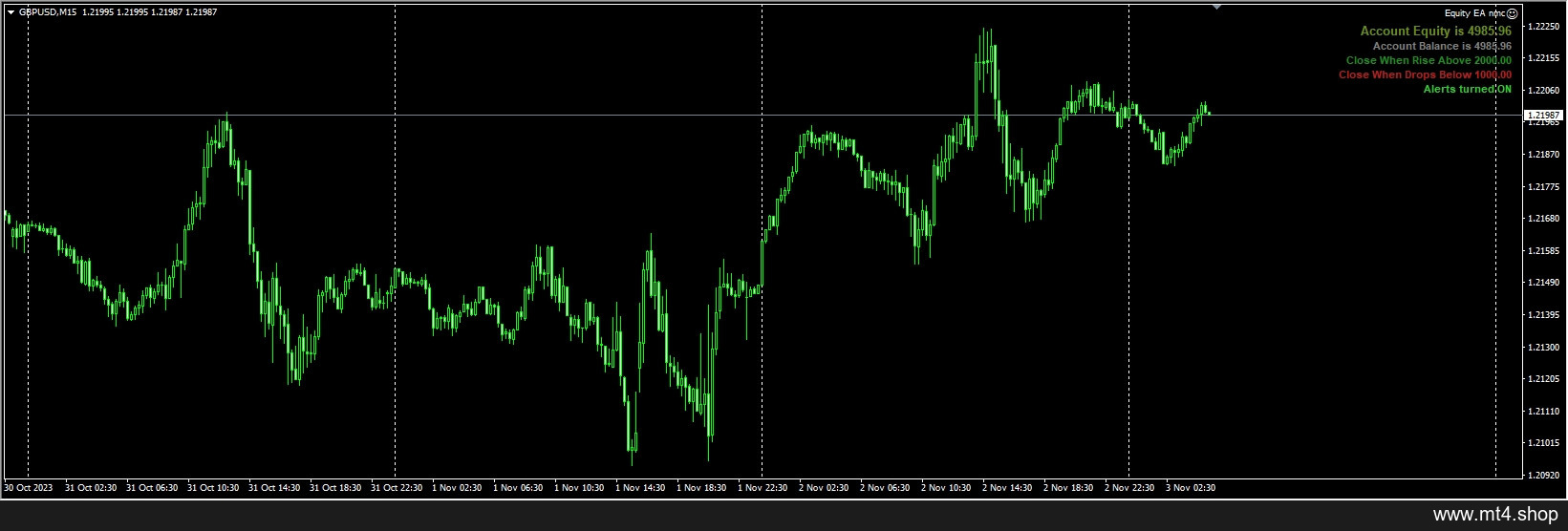Click the 1.21680 price axis label
Viewport: 1568px width, 531px height.
(x=1544, y=219)
